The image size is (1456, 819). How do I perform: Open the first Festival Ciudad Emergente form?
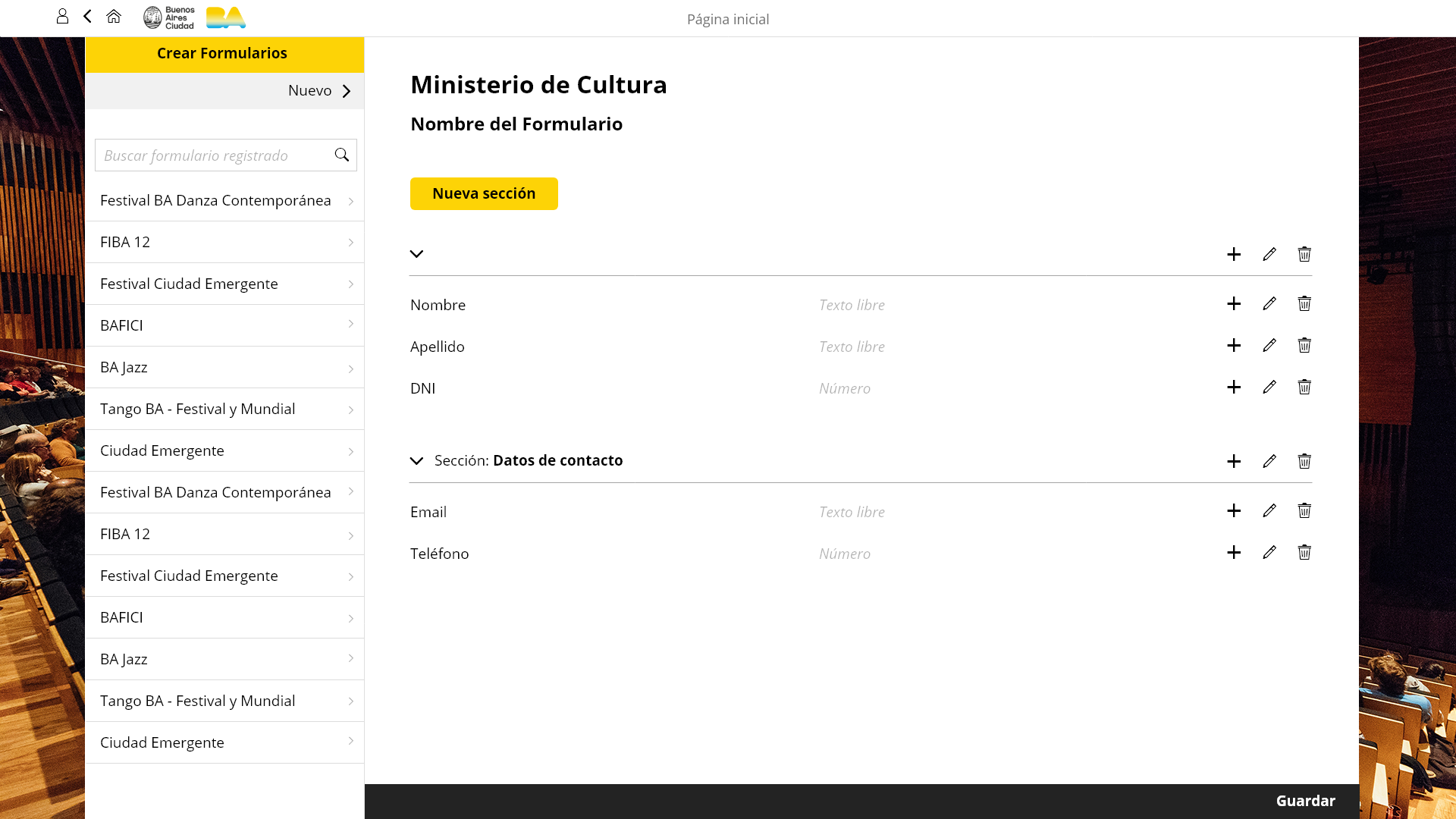click(224, 284)
